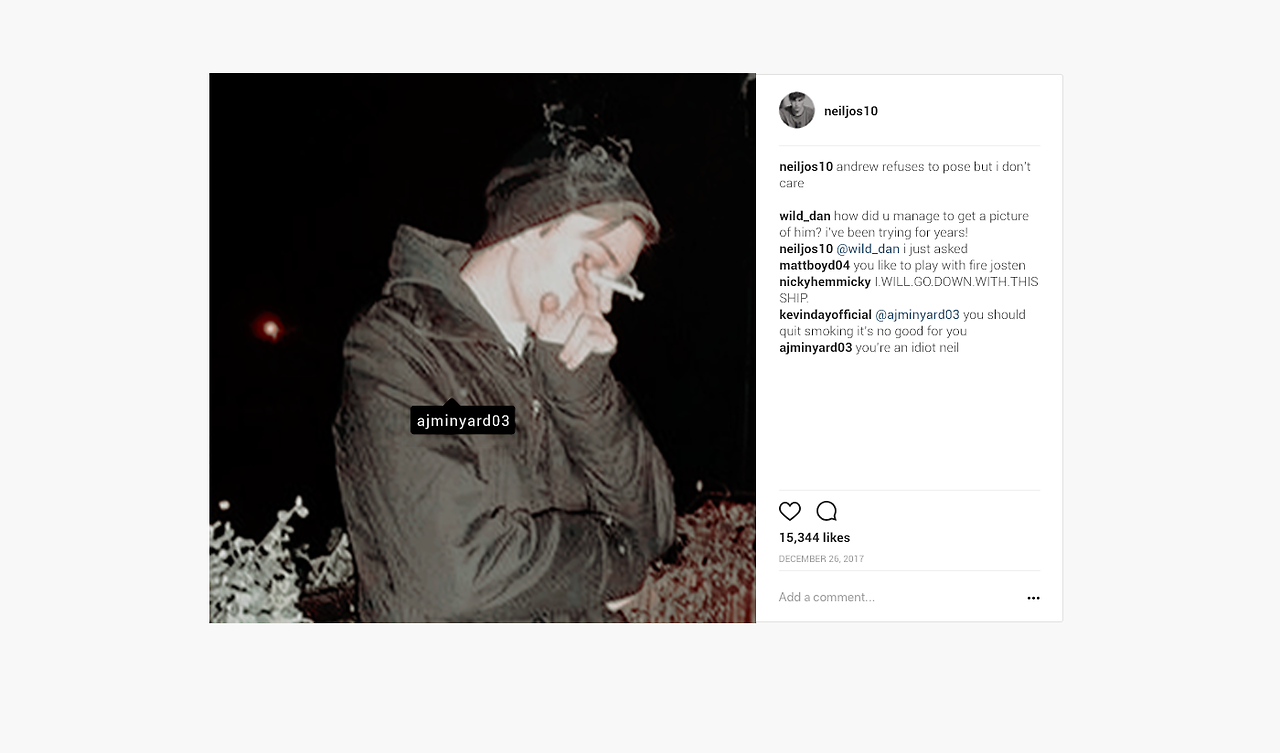
Task: Open the nickyhemmicky commenter profile
Action: click(x=825, y=282)
